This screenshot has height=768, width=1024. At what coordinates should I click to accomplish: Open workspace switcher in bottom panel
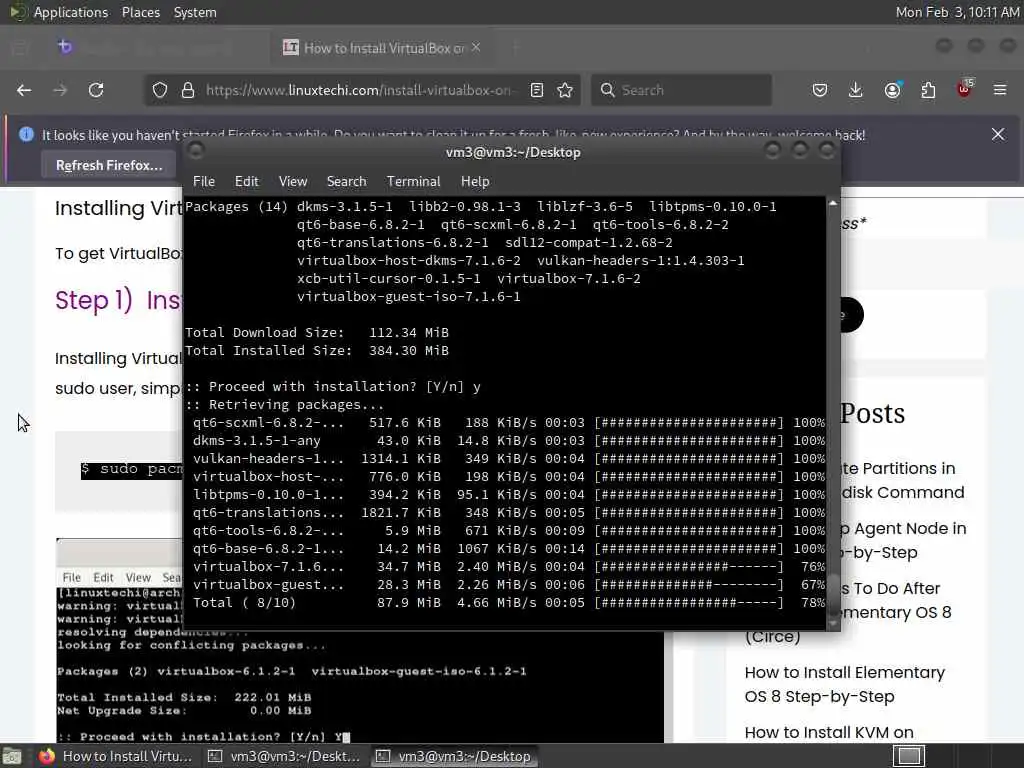(909, 756)
